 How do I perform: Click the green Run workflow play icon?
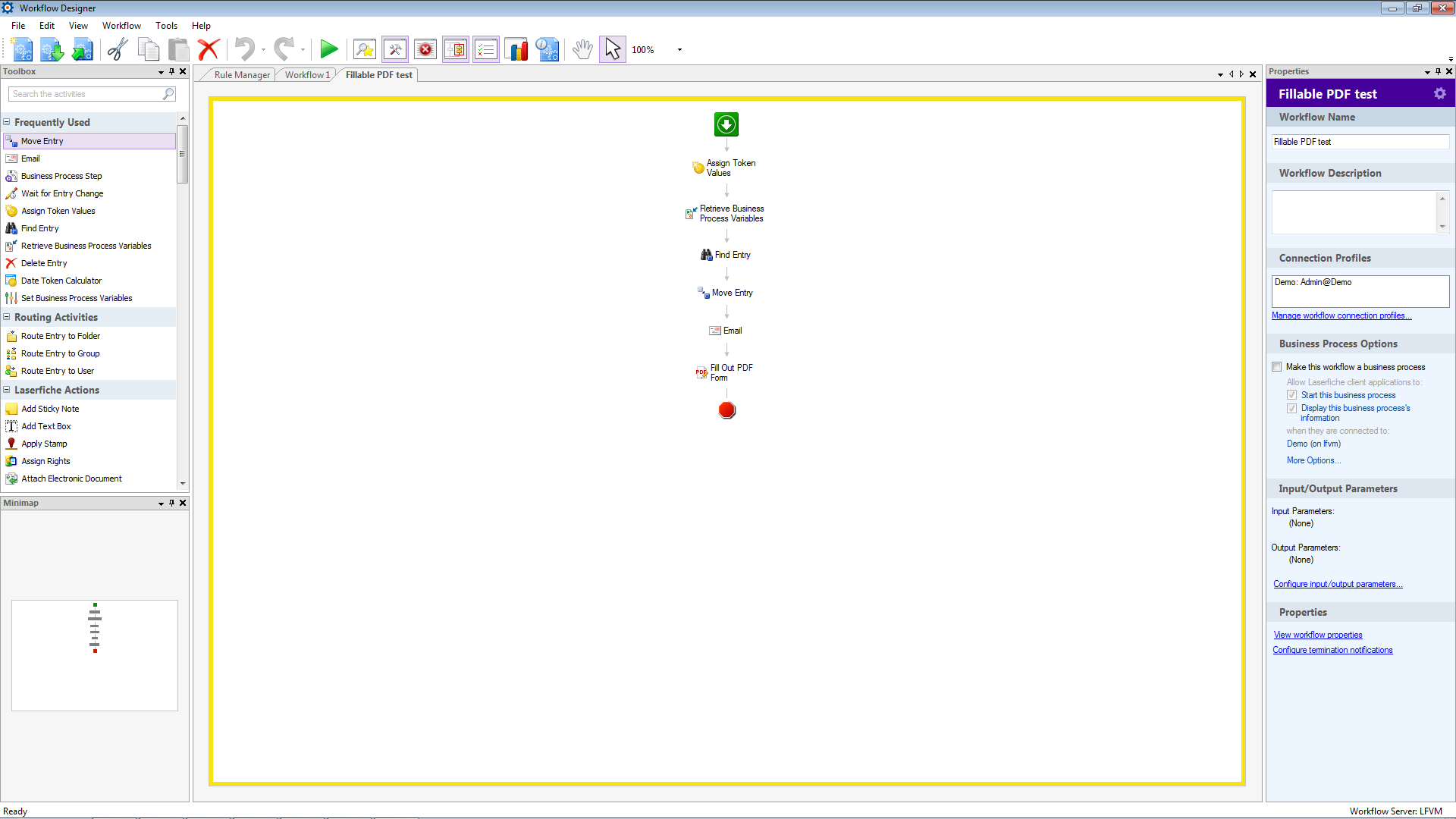pos(328,50)
